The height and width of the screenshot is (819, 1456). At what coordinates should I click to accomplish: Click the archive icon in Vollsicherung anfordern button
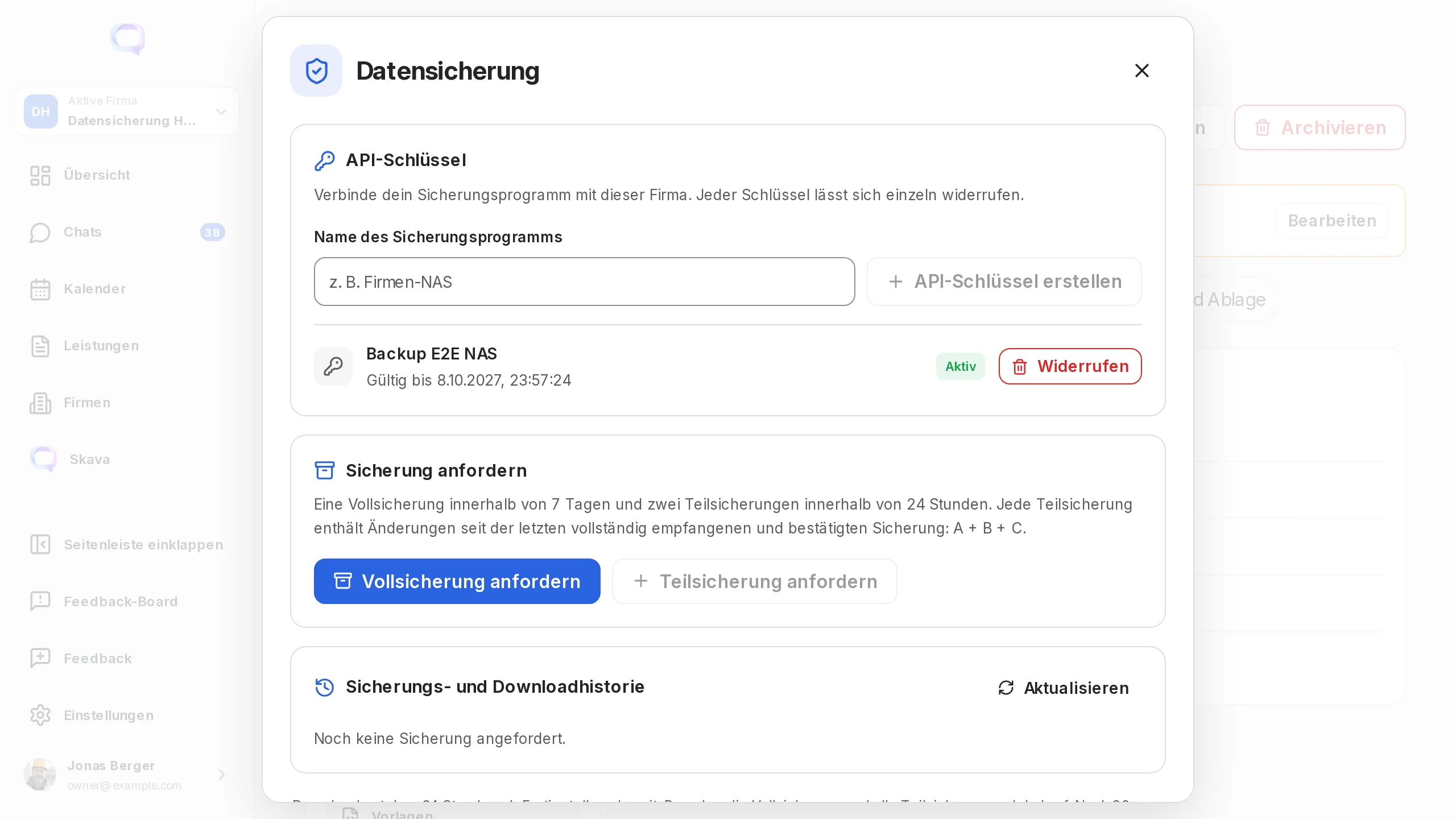pyautogui.click(x=343, y=581)
